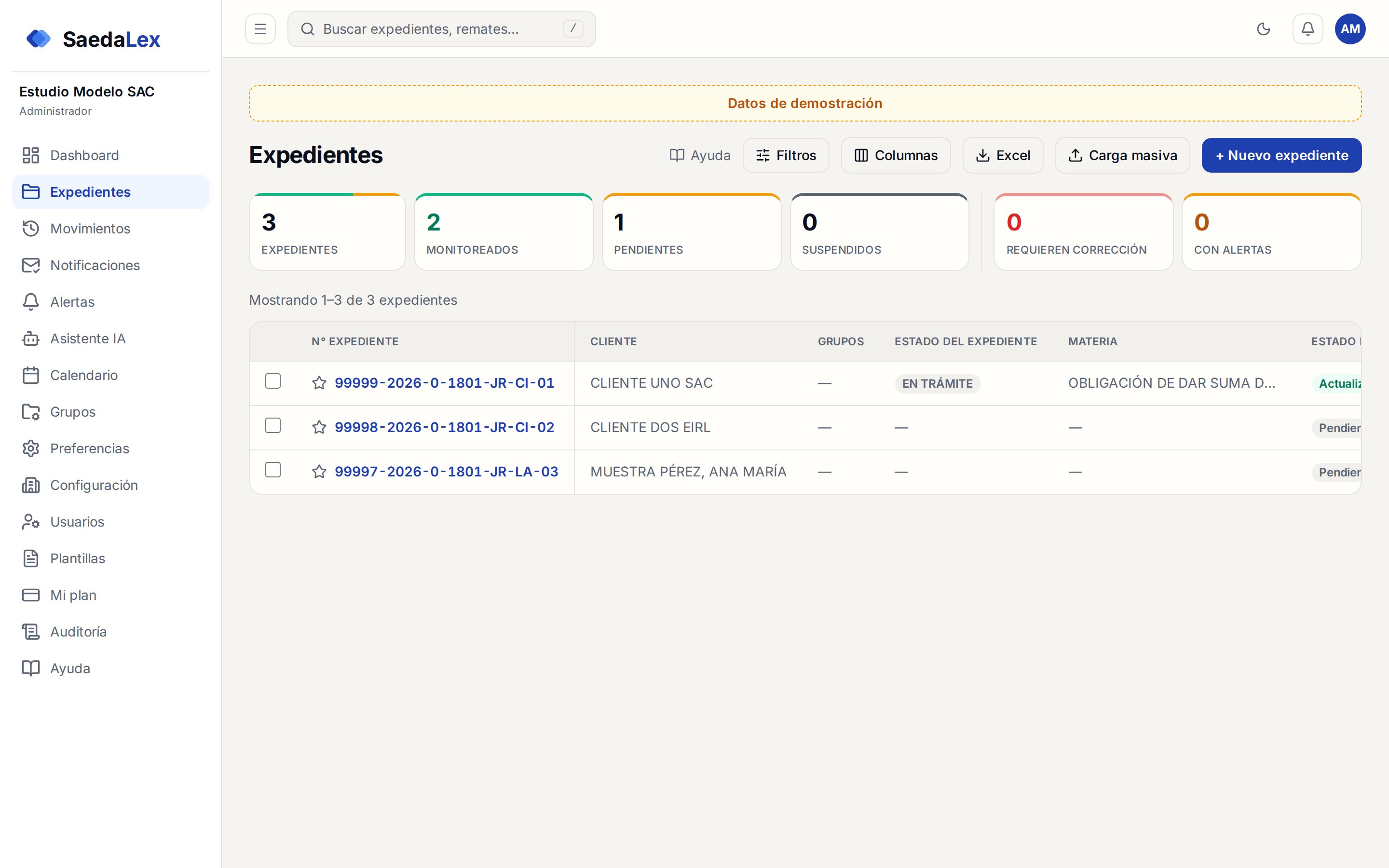Create a new expediente with Nuevo expediente
Image resolution: width=1389 pixels, height=868 pixels.
1281,155
